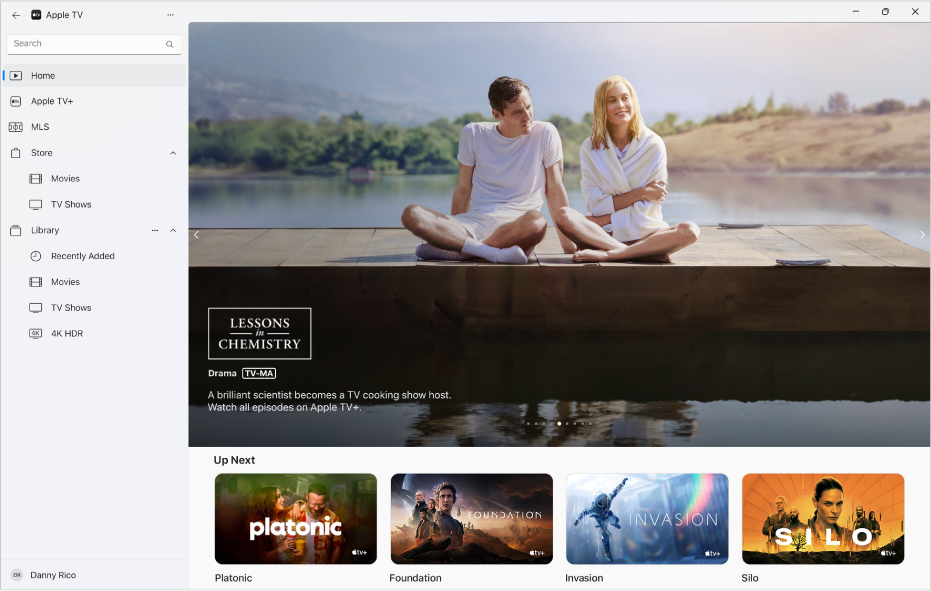Click the search magnifier icon
This screenshot has height=591, width=931.
point(169,44)
